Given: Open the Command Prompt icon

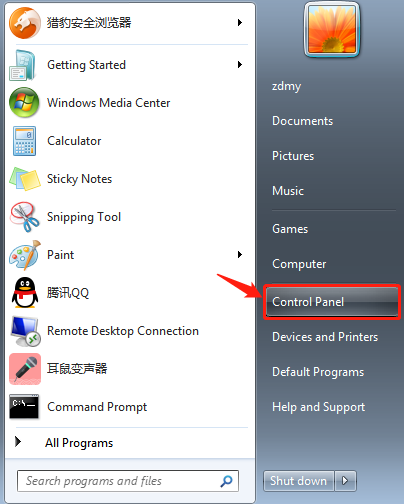Looking at the screenshot, I should click(24, 407).
